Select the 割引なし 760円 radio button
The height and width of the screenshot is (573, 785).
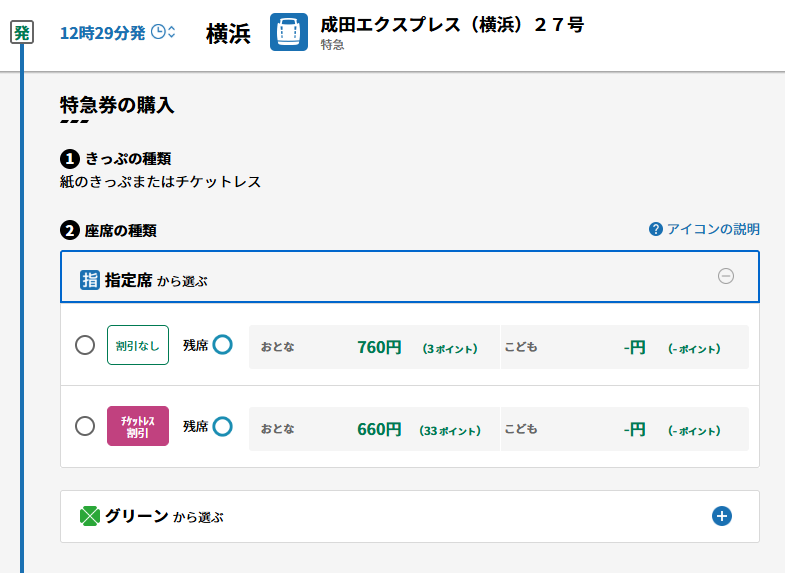tap(85, 345)
